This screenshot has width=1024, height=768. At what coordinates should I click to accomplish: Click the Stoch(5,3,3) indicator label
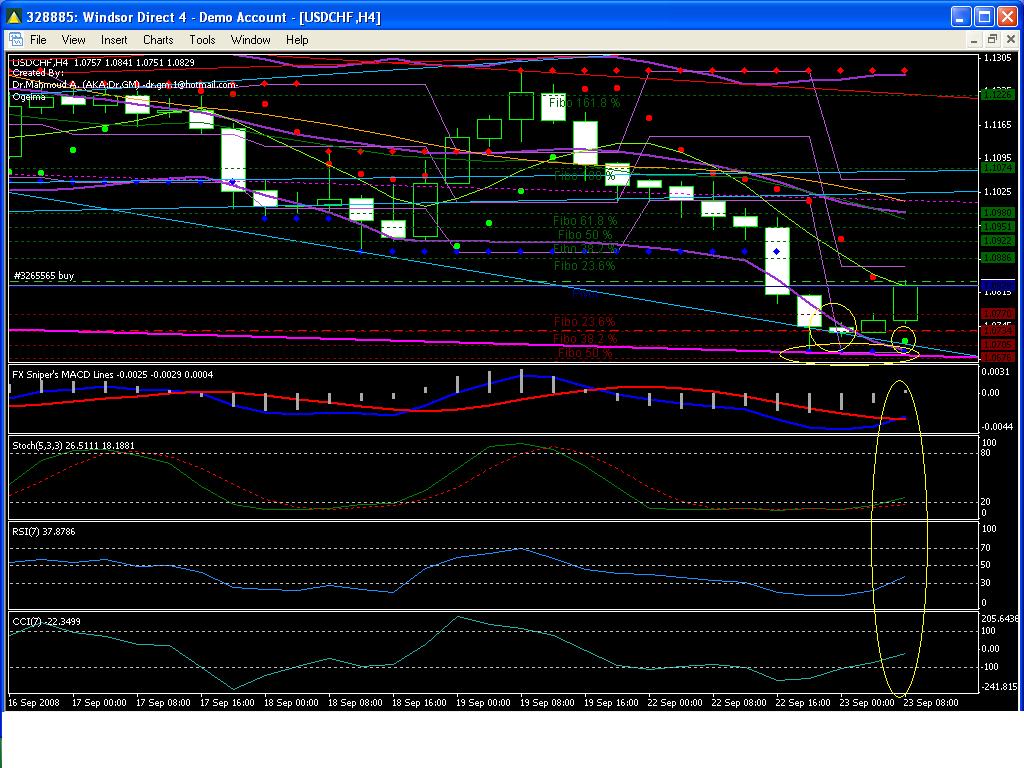(x=72, y=445)
